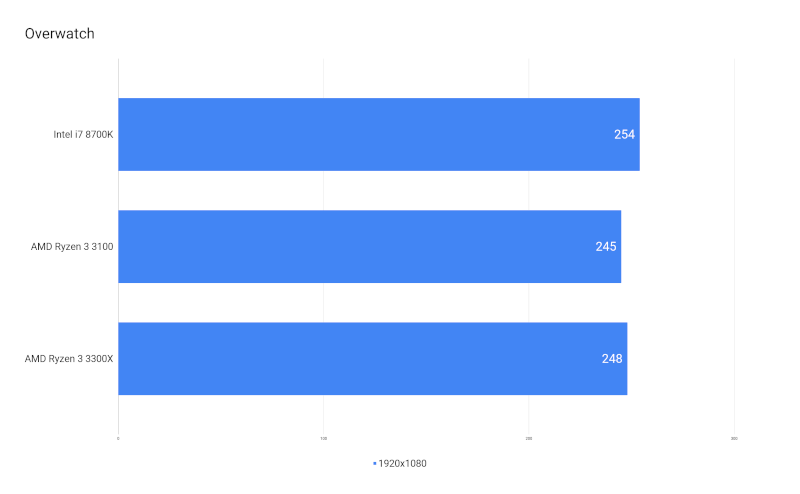
Task: Select the Intel i7 8700K bar
Action: tap(379, 134)
